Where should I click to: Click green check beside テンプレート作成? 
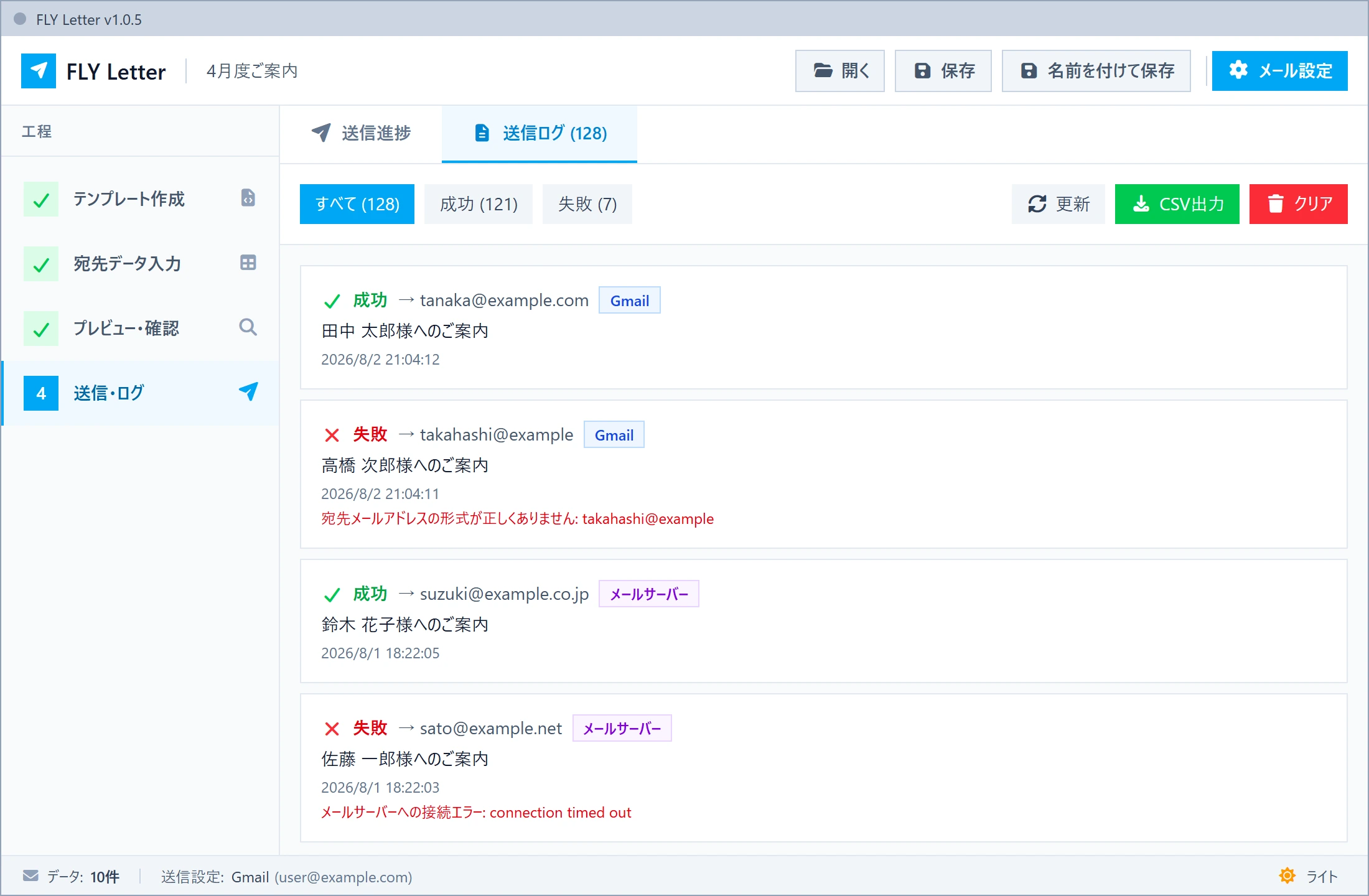coord(41,199)
